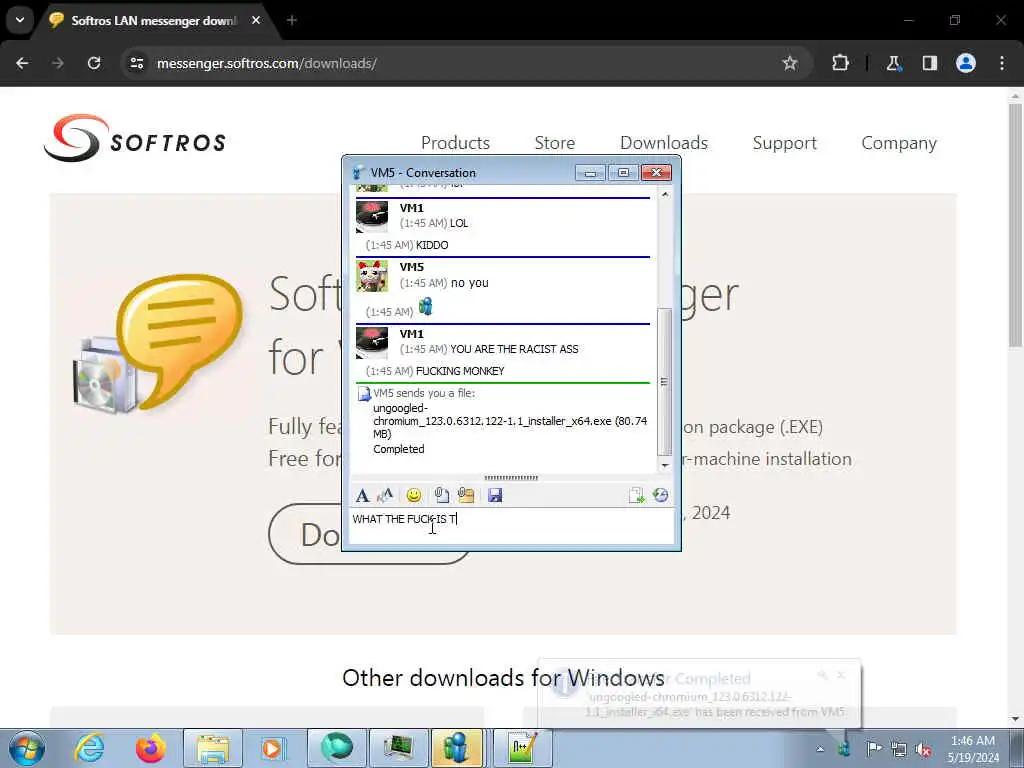
Task: Click the Softros LAN Messenger taskbar button
Action: pos(456,748)
